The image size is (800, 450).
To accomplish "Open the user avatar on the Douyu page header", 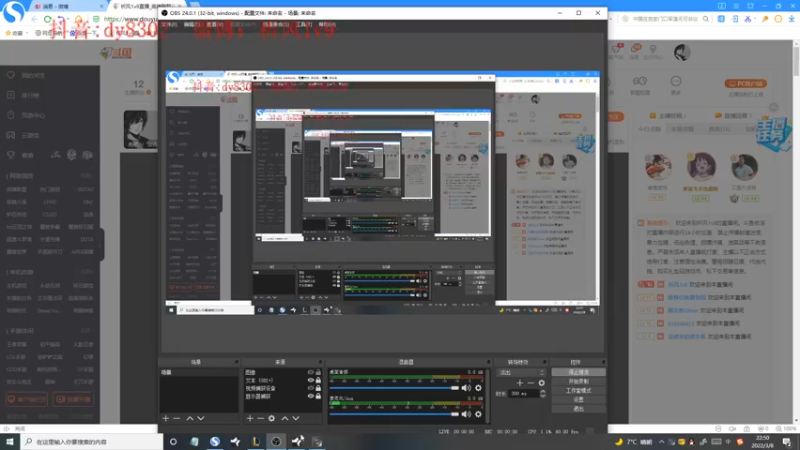I will tap(682, 52).
